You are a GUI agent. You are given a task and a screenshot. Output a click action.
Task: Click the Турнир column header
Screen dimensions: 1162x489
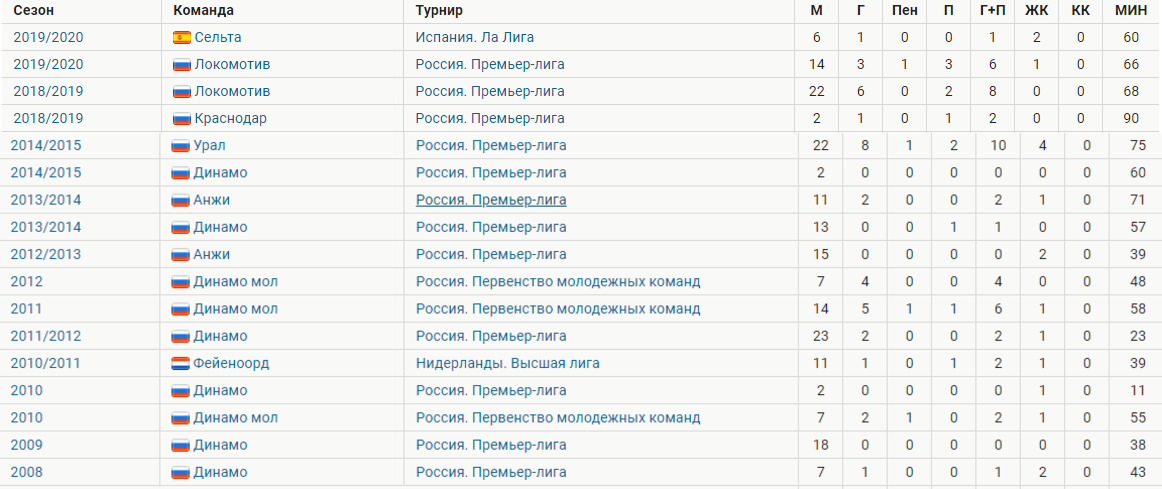pos(439,10)
